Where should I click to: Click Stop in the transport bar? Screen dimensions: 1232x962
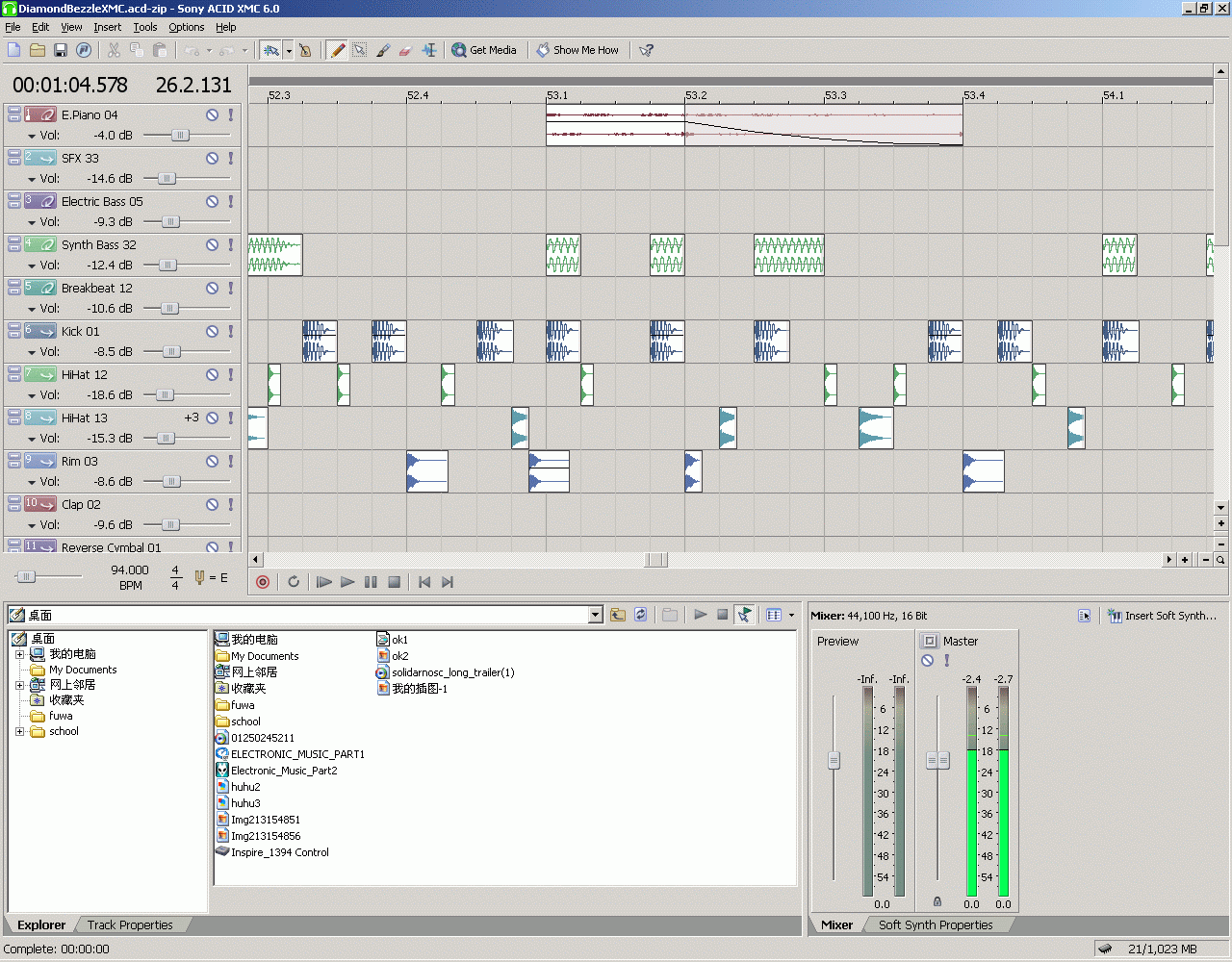[394, 582]
